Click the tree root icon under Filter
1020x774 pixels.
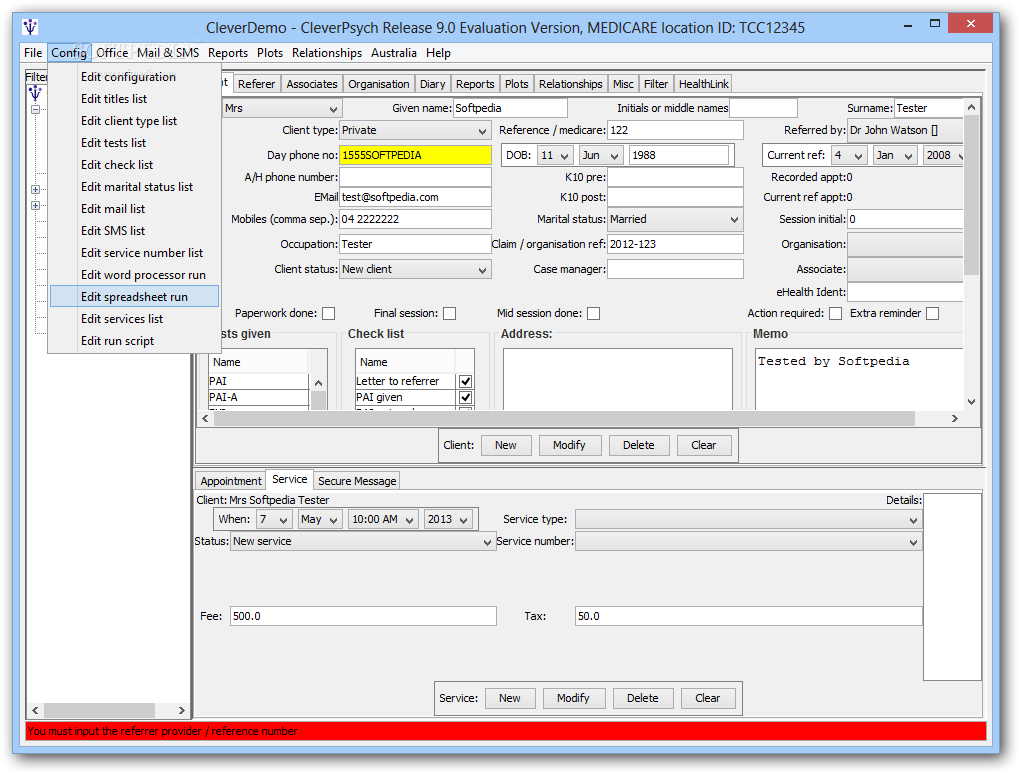tap(35, 94)
